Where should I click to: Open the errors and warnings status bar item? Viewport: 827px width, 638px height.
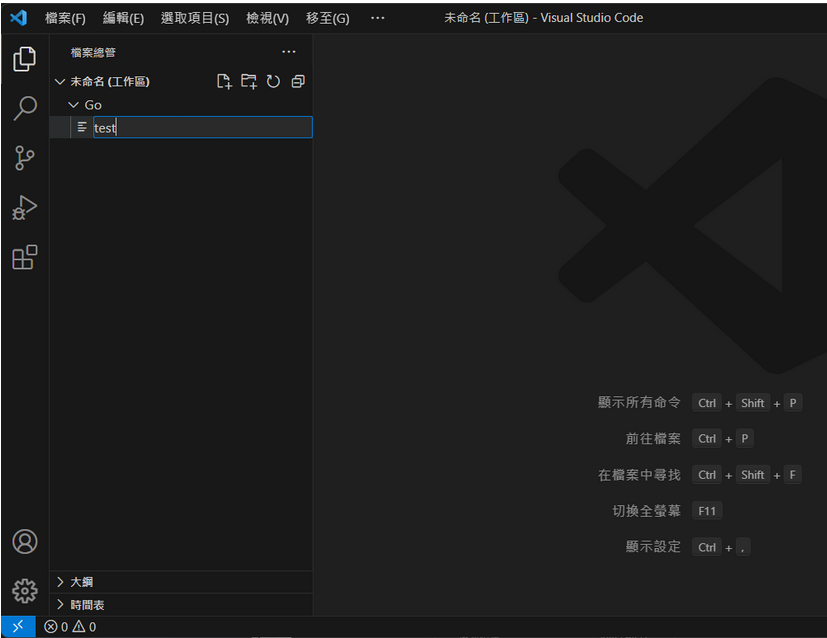pos(70,626)
